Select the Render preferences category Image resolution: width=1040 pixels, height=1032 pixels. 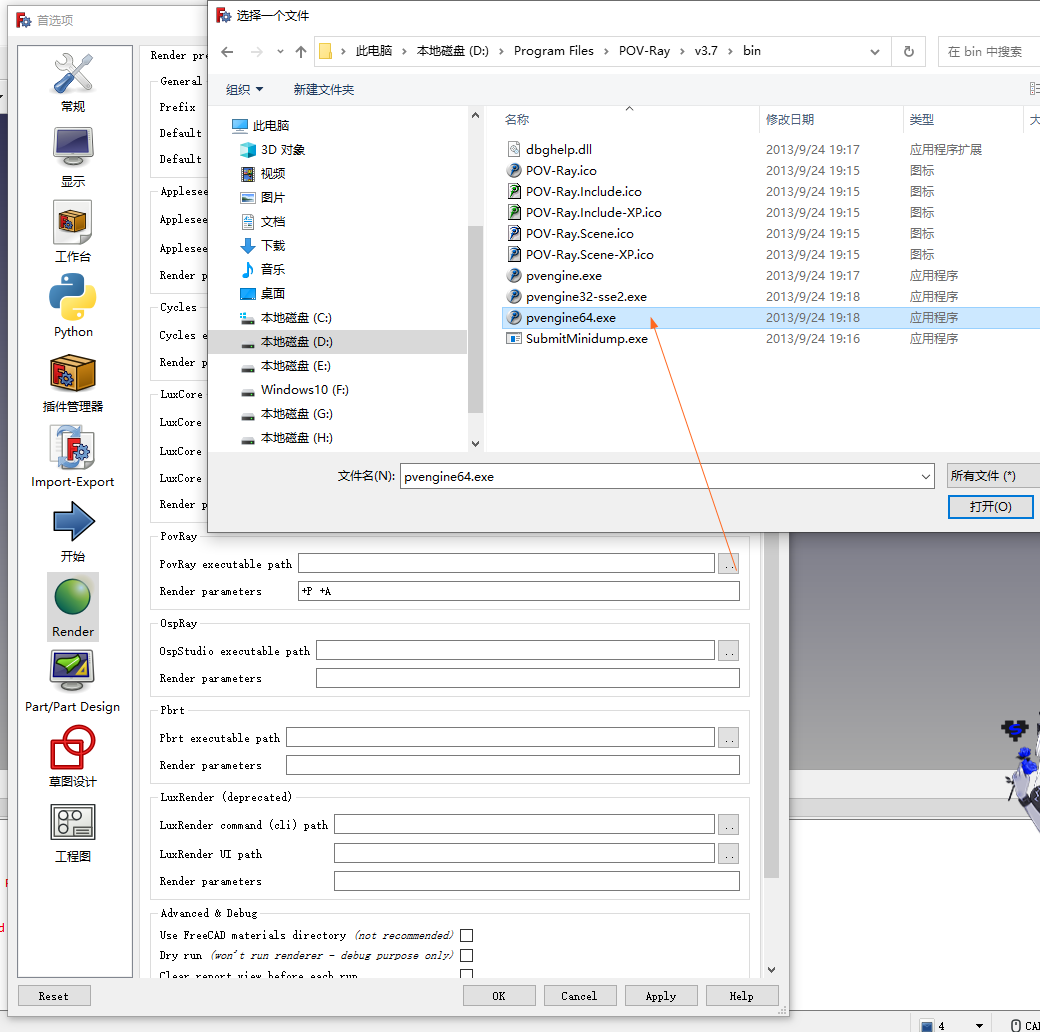73,607
